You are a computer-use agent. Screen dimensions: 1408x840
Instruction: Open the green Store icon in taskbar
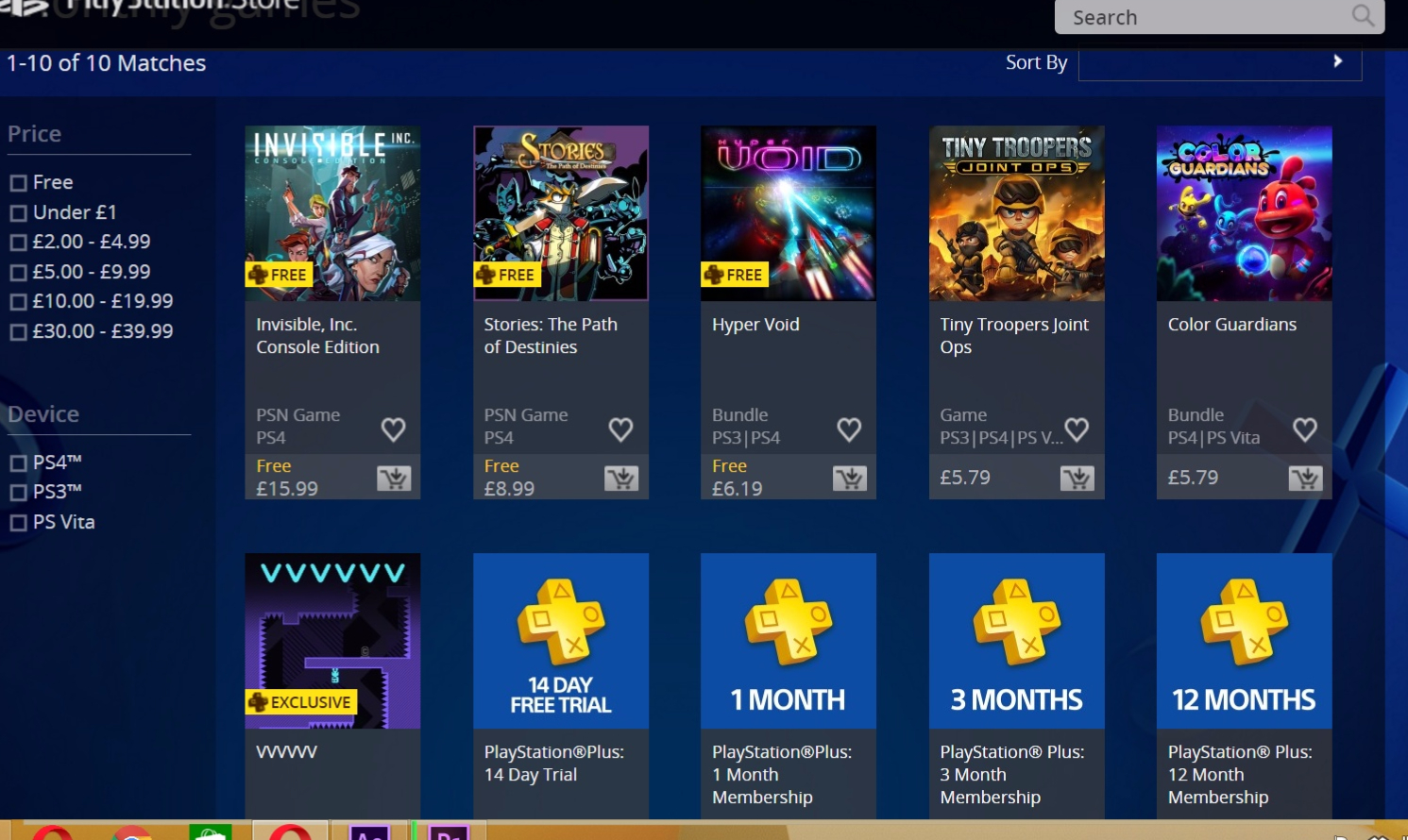[211, 832]
